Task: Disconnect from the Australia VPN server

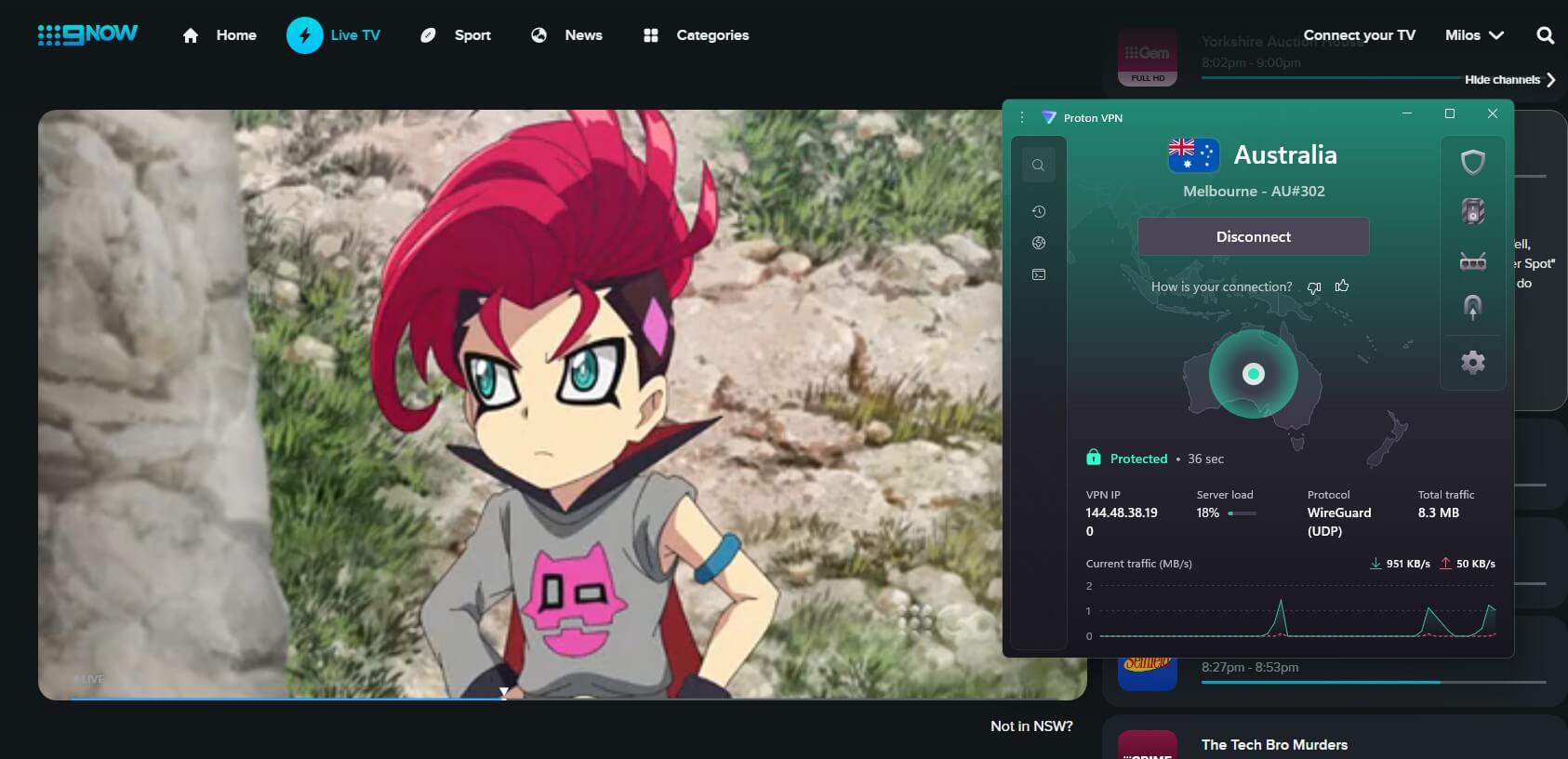Action: click(1253, 236)
